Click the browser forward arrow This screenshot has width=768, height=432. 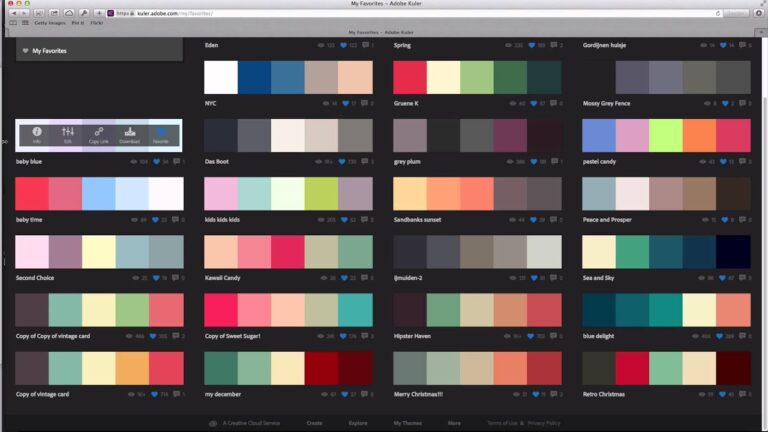pyautogui.click(x=24, y=13)
